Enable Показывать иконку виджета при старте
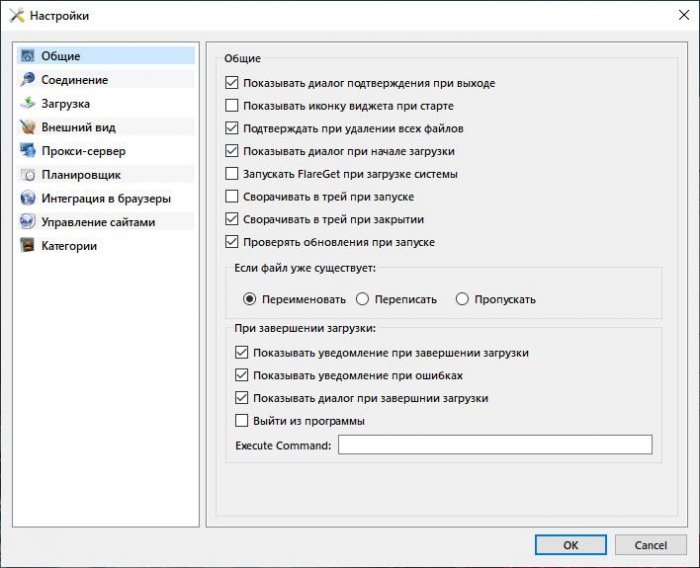700x568 pixels. coord(232,105)
